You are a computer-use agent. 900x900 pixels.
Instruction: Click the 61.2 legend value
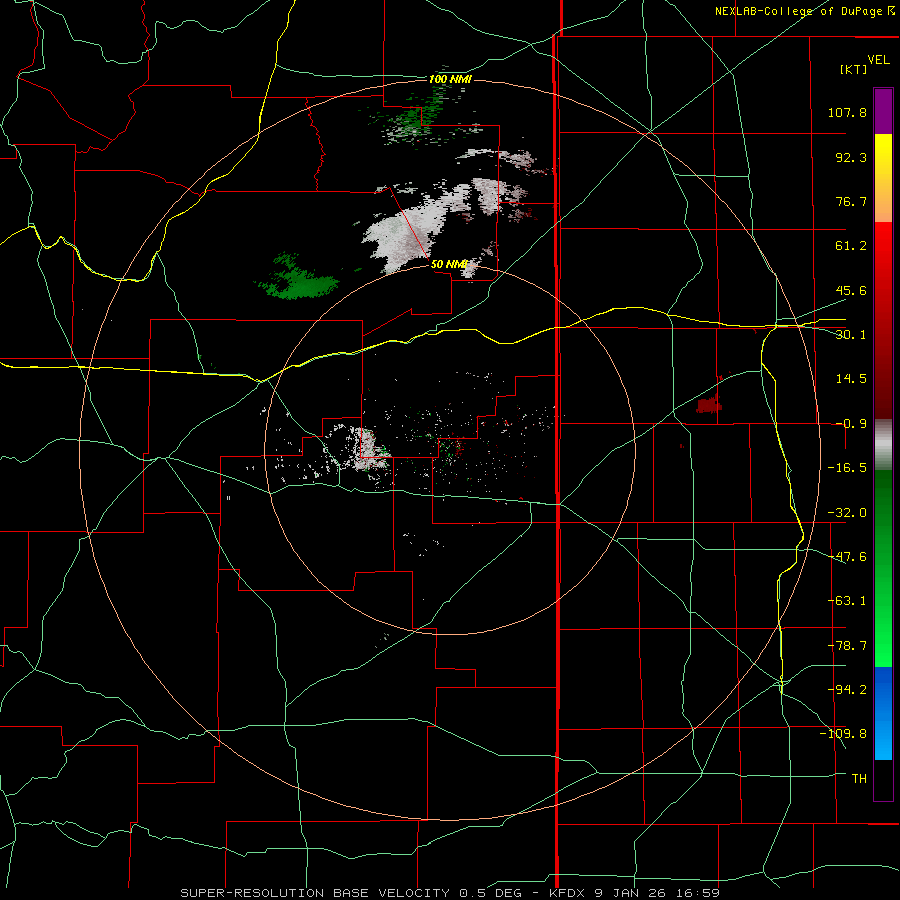pyautogui.click(x=851, y=246)
